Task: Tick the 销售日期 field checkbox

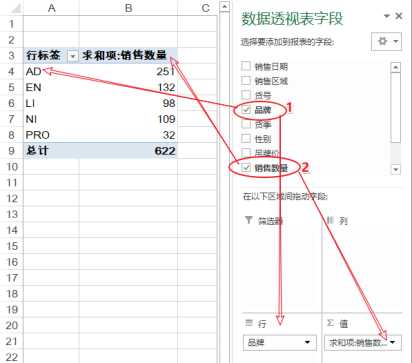Action: point(246,66)
